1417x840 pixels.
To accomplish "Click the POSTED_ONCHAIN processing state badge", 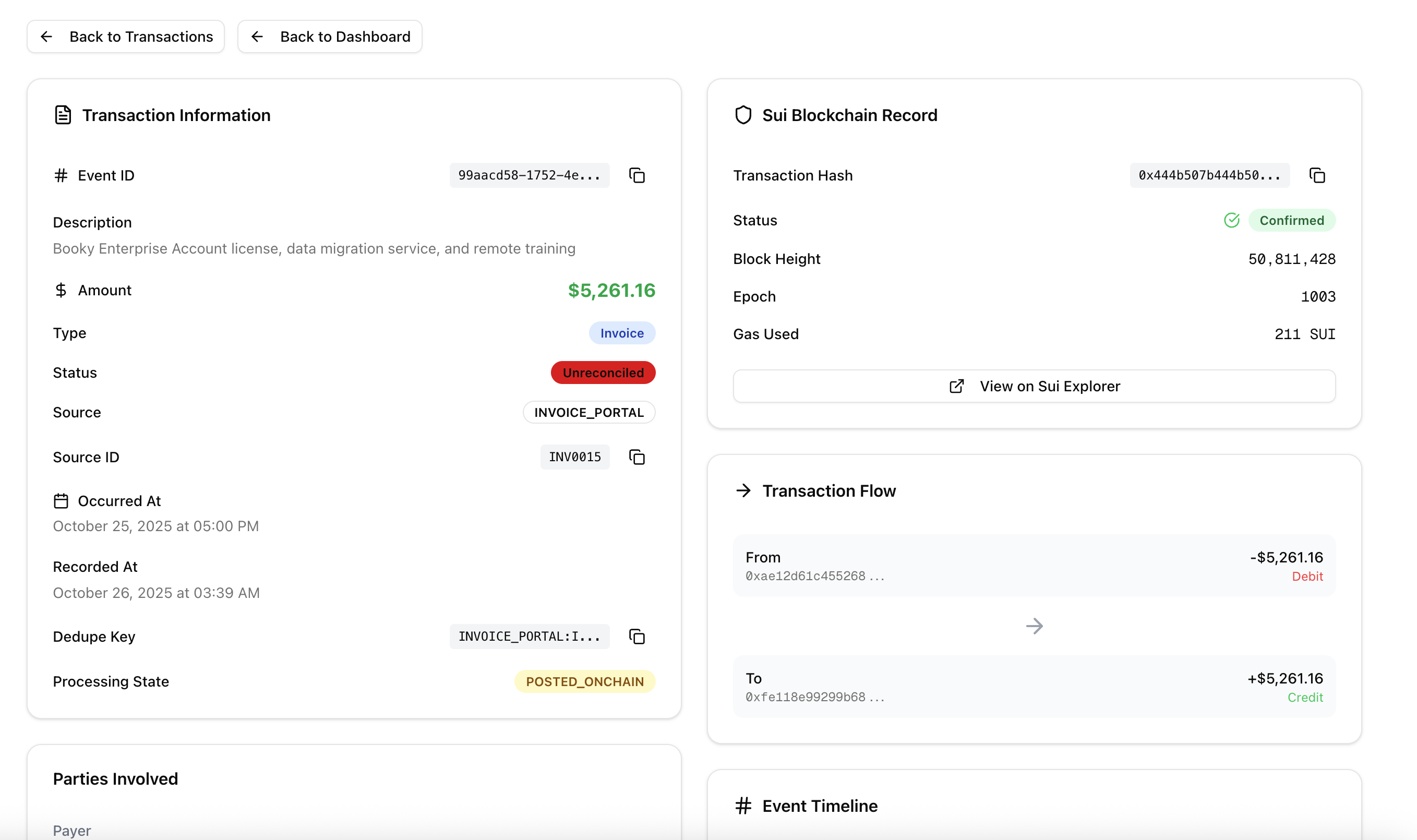I will click(x=584, y=681).
